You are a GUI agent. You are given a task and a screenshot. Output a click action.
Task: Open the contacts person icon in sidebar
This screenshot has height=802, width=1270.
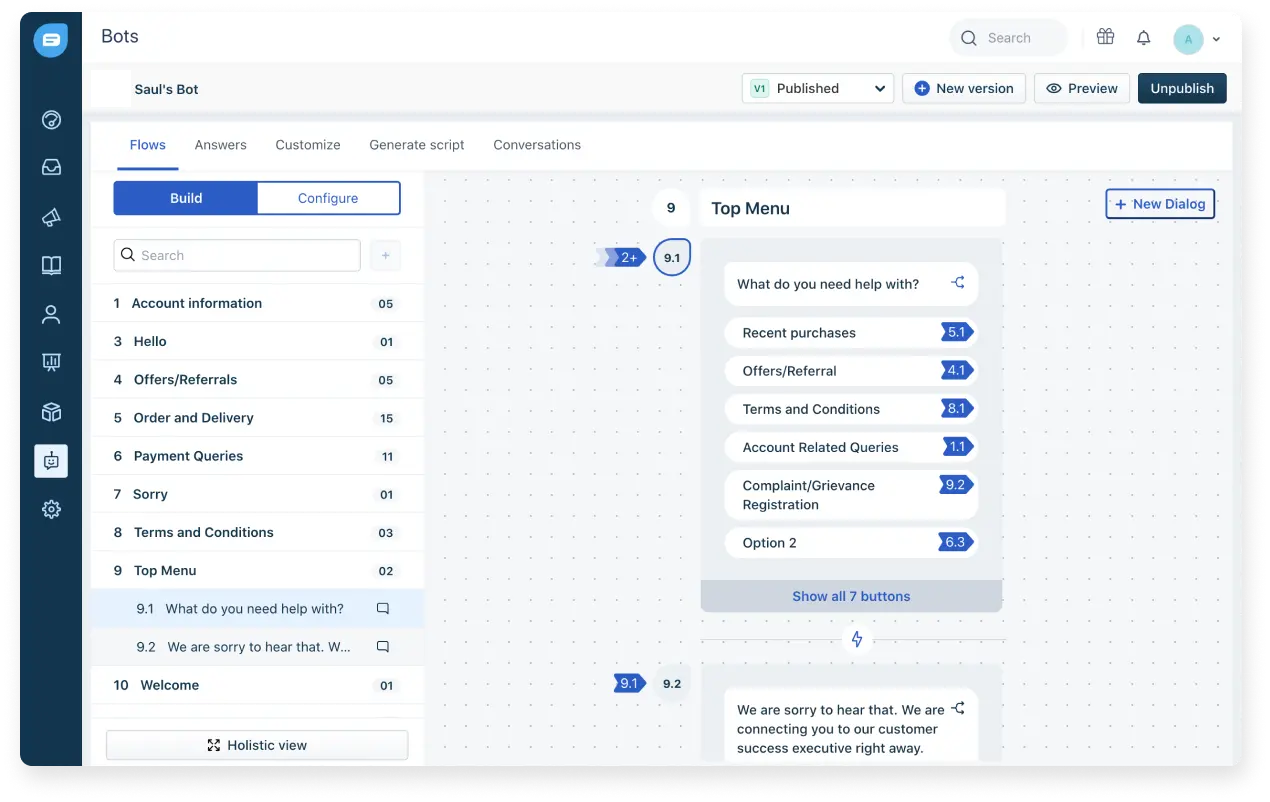tap(51, 314)
